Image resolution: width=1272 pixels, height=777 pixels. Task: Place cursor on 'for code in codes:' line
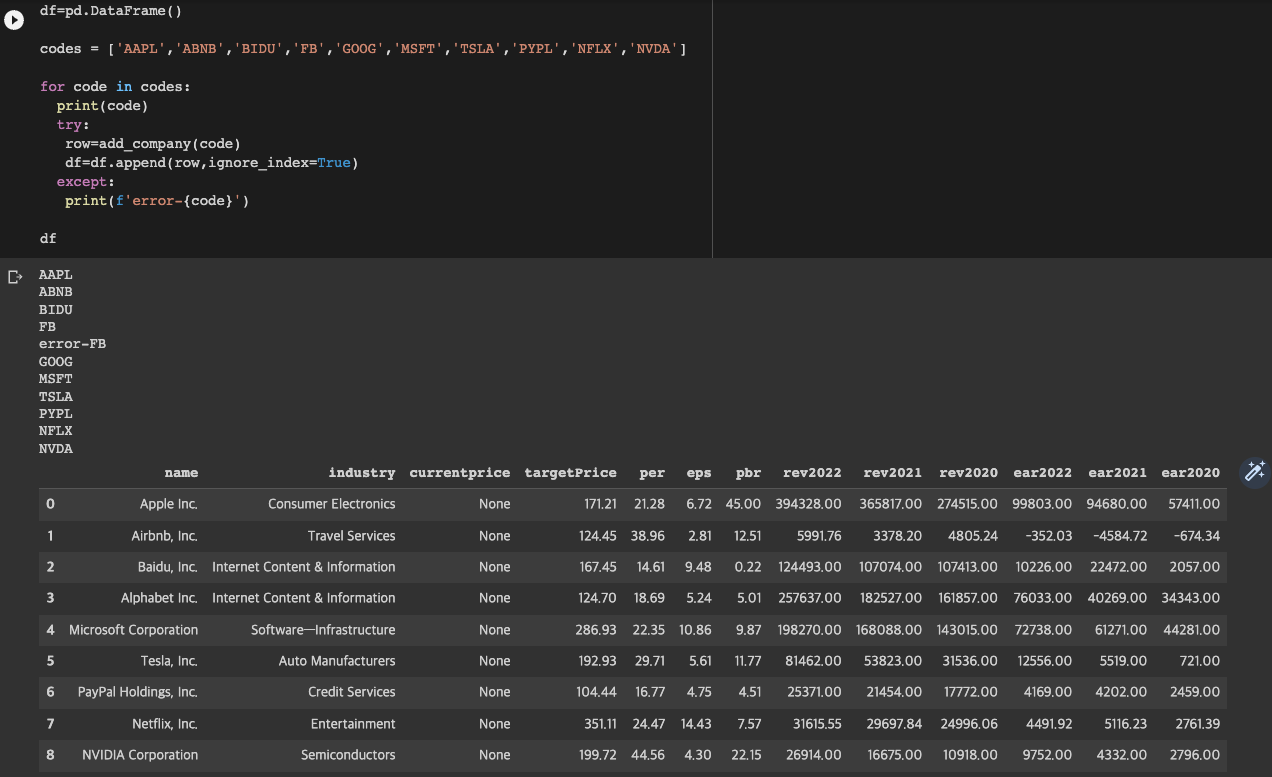coord(115,87)
